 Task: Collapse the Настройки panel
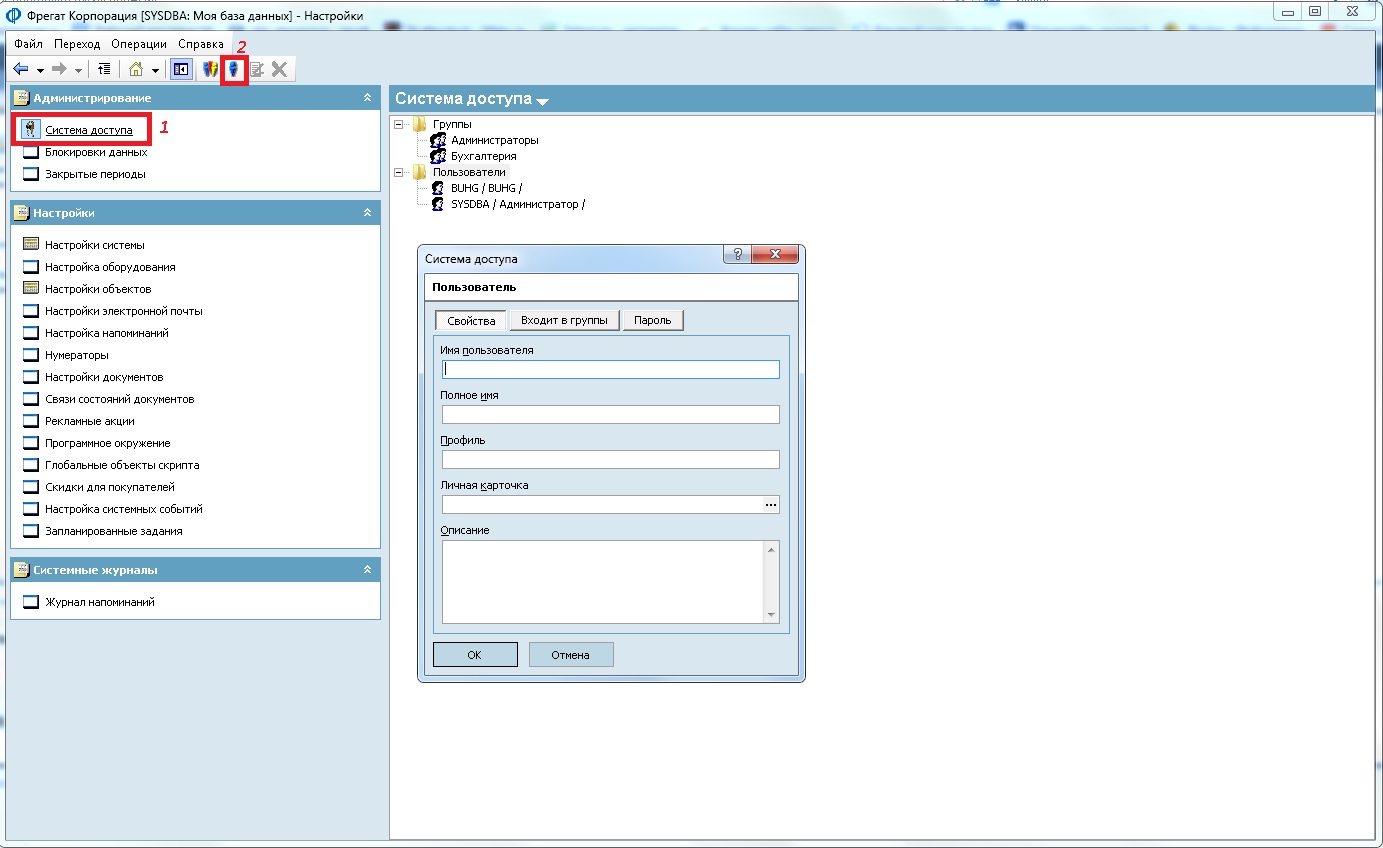point(367,213)
